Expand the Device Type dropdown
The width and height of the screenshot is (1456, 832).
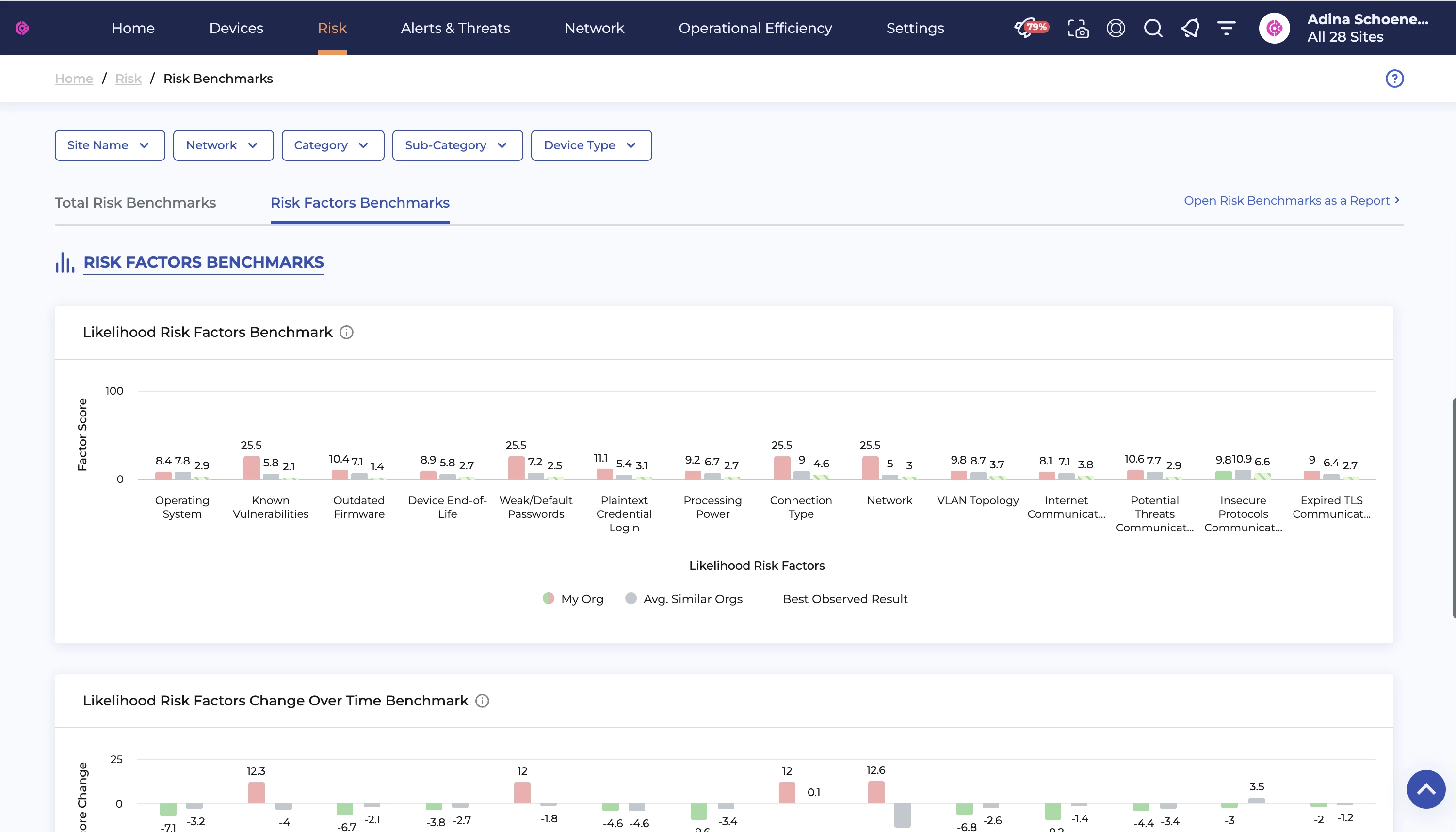point(591,145)
